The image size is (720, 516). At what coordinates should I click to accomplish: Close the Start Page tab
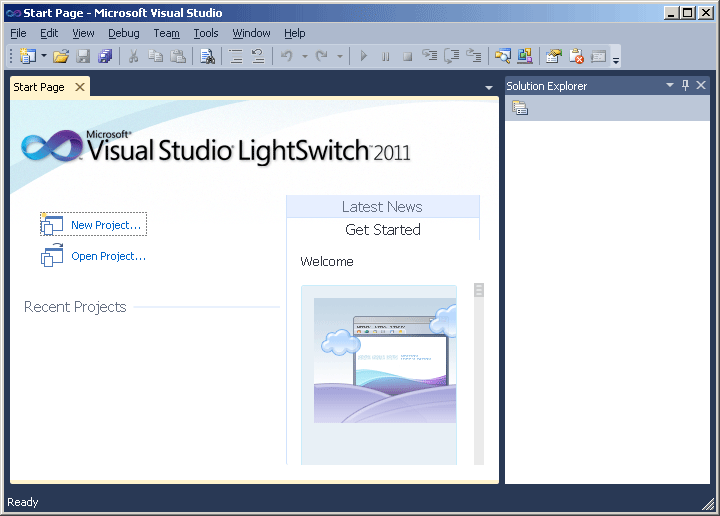click(x=80, y=87)
